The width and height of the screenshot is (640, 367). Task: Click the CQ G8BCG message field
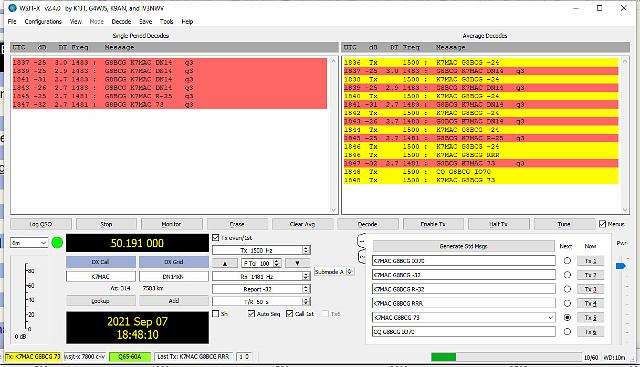tap(464, 331)
